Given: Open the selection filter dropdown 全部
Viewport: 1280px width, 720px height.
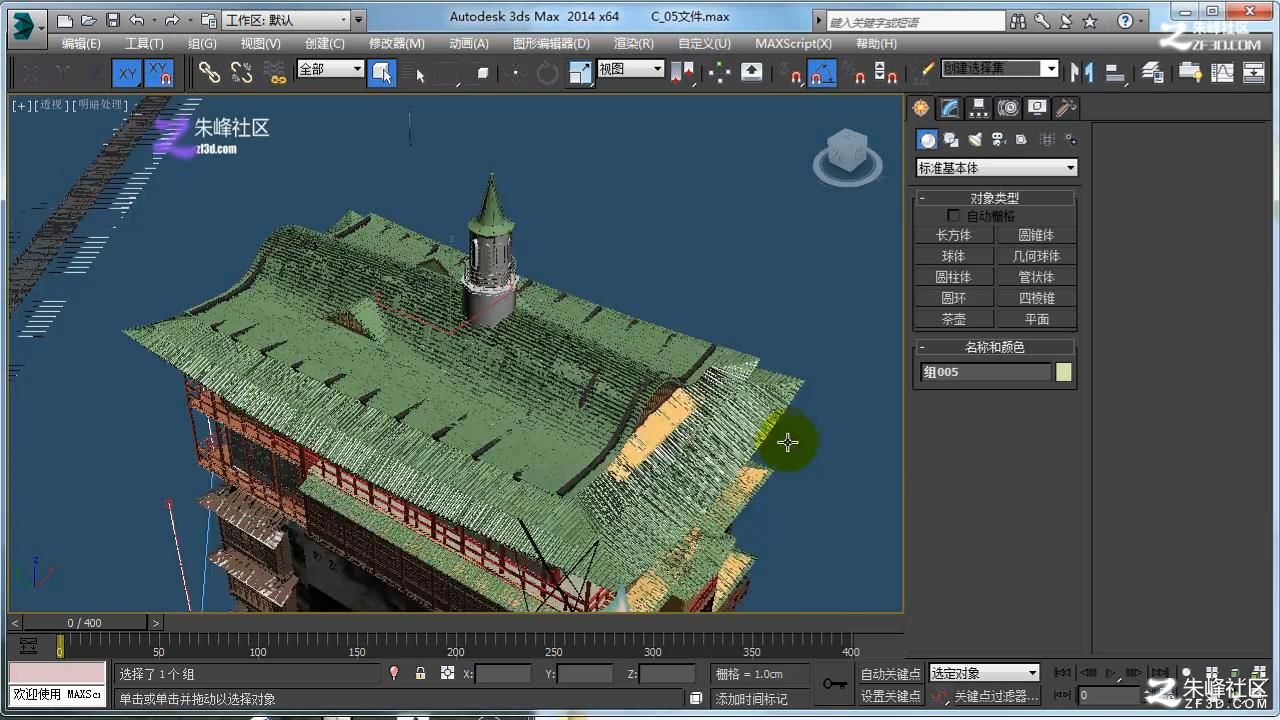Looking at the screenshot, I should click(330, 69).
